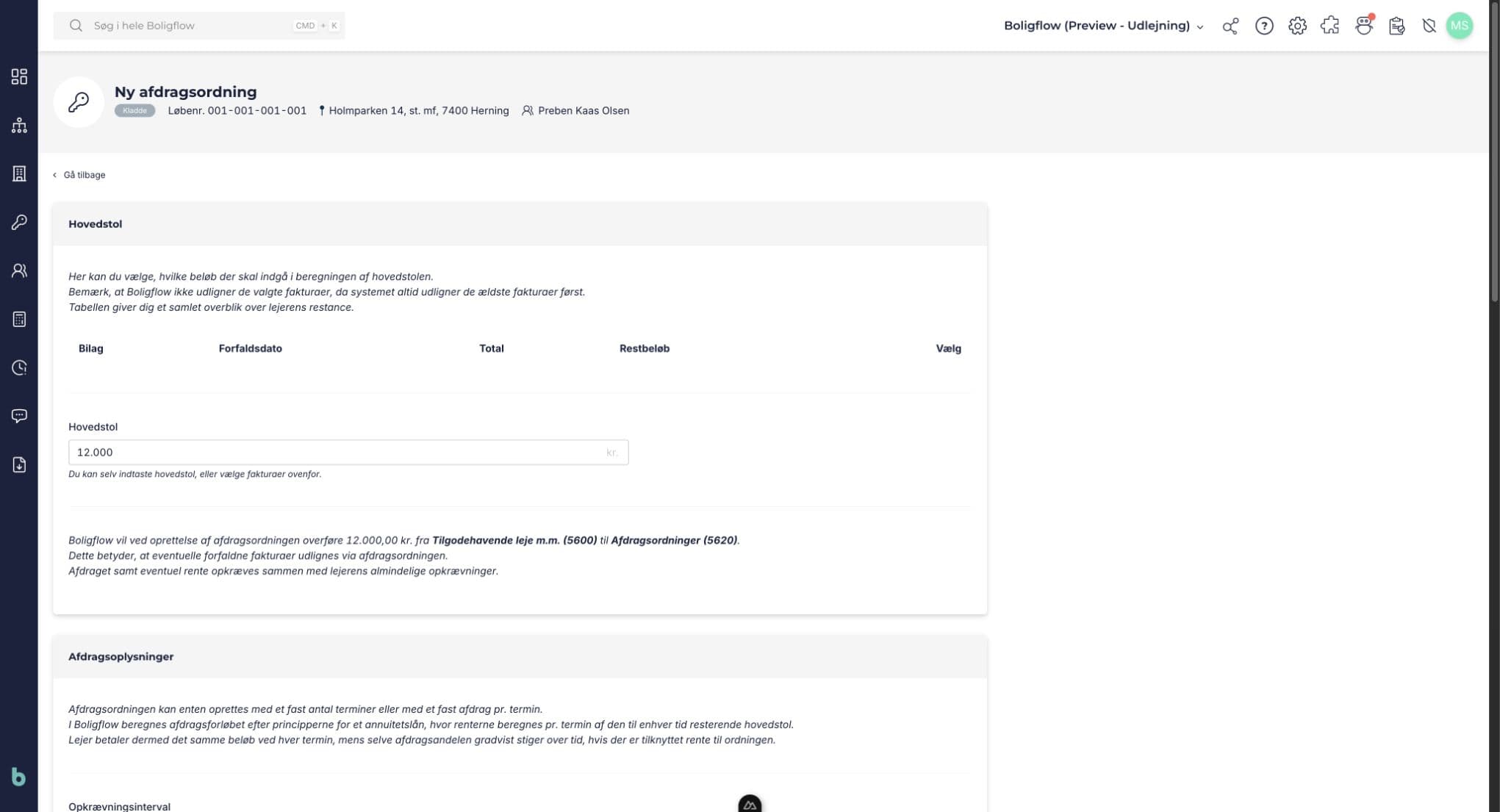The image size is (1500, 812).
Task: Open the puzzle piece integrations icon
Action: click(x=1330, y=26)
